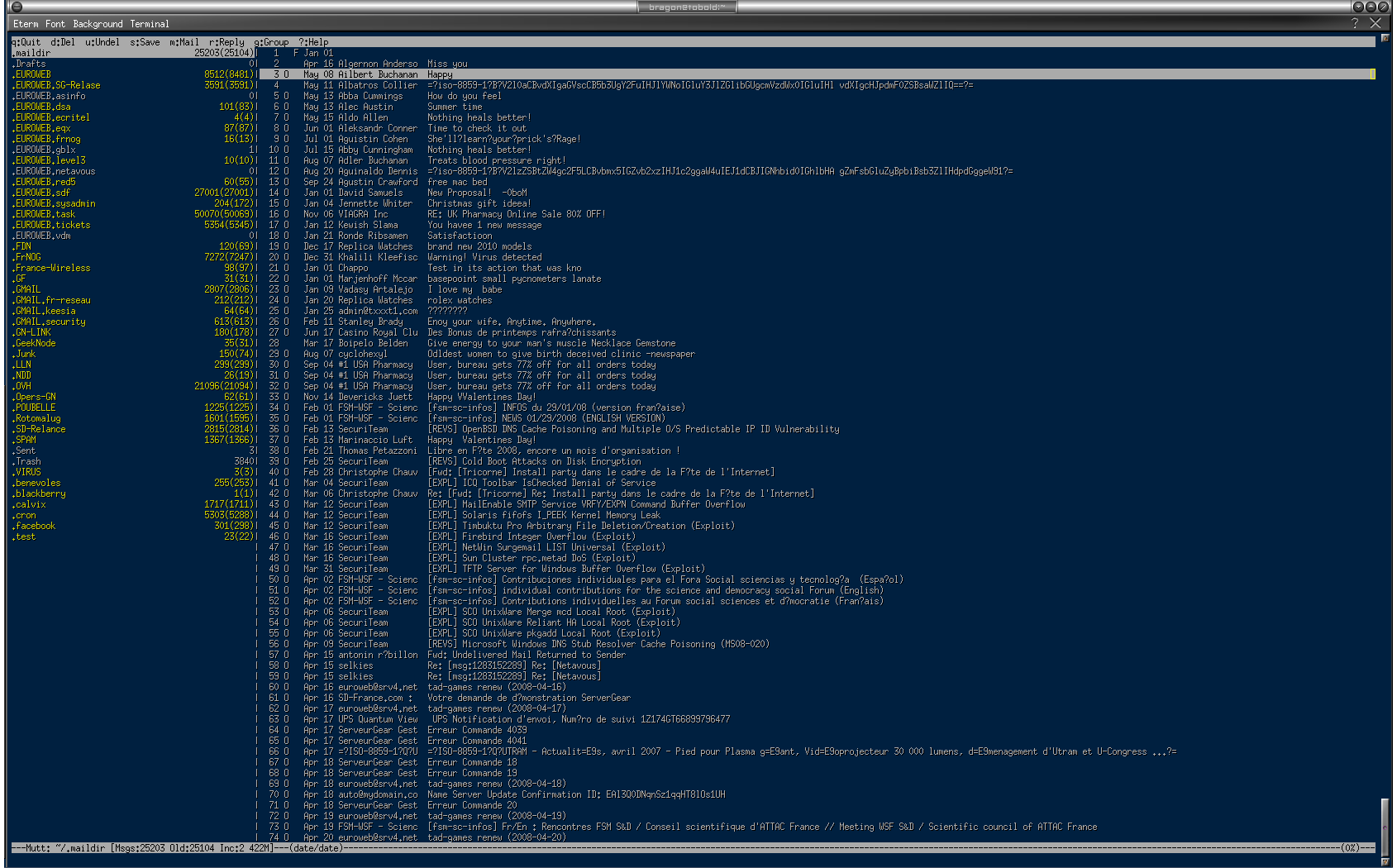Select the .EUROWEB.tickets mailbox
This screenshot has width=1397, height=868.
click(x=53, y=225)
